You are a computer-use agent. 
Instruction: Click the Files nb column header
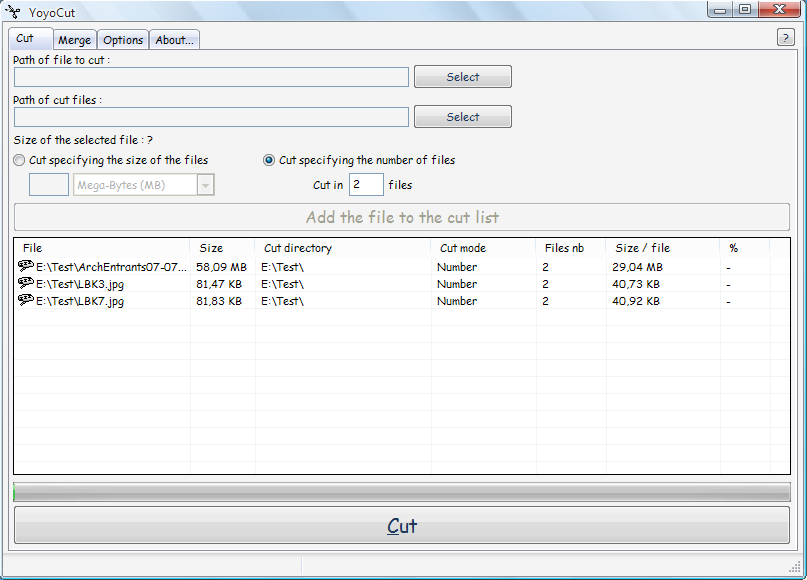pyautogui.click(x=571, y=248)
